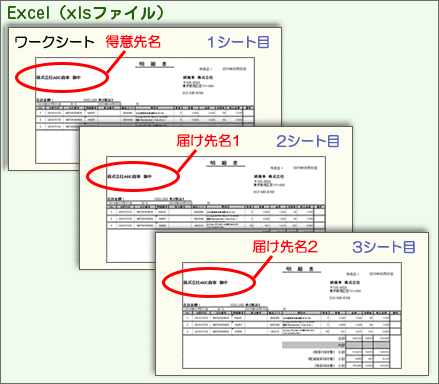The height and width of the screenshot is (384, 439).
Task: Select the data table on the third sheet
Action: [x=292, y=324]
